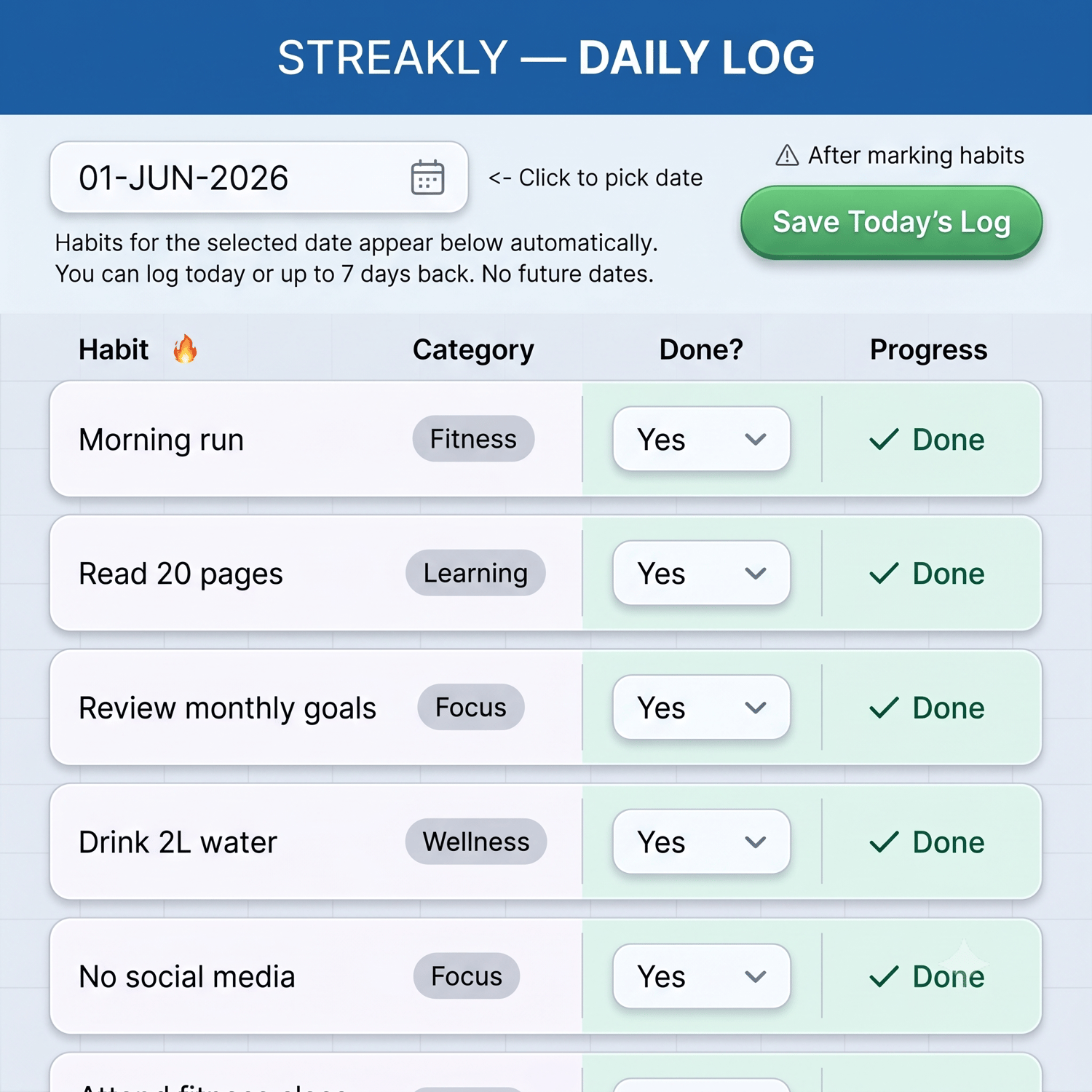The image size is (1092, 1092).
Task: Select the Wellness category tag
Action: 476,842
